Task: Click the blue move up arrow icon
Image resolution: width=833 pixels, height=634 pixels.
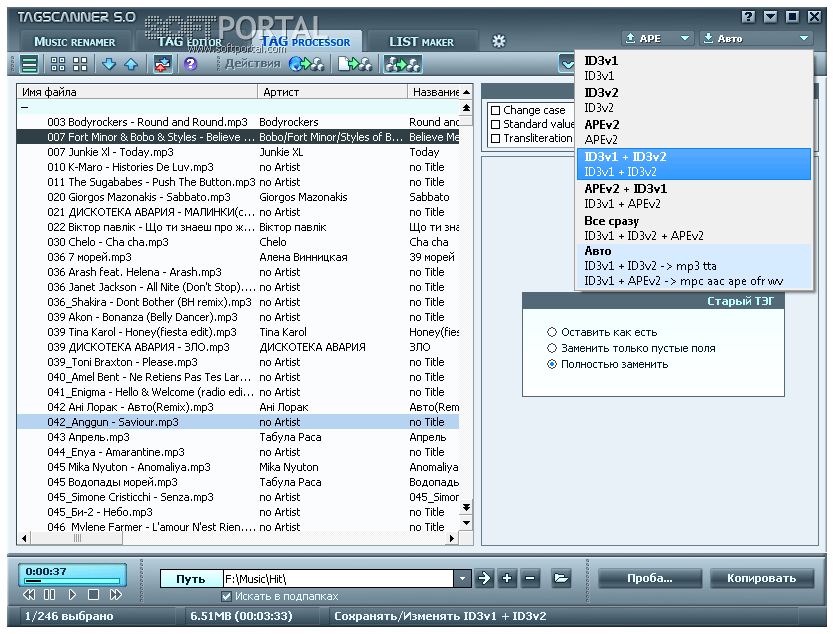Action: point(130,64)
